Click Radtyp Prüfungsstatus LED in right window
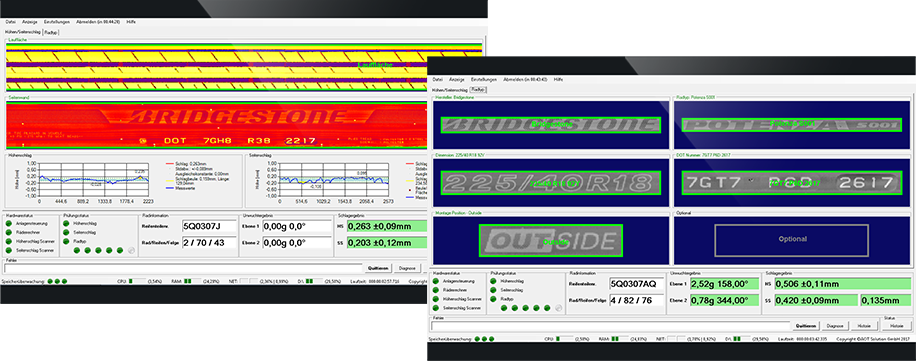 [x=494, y=299]
